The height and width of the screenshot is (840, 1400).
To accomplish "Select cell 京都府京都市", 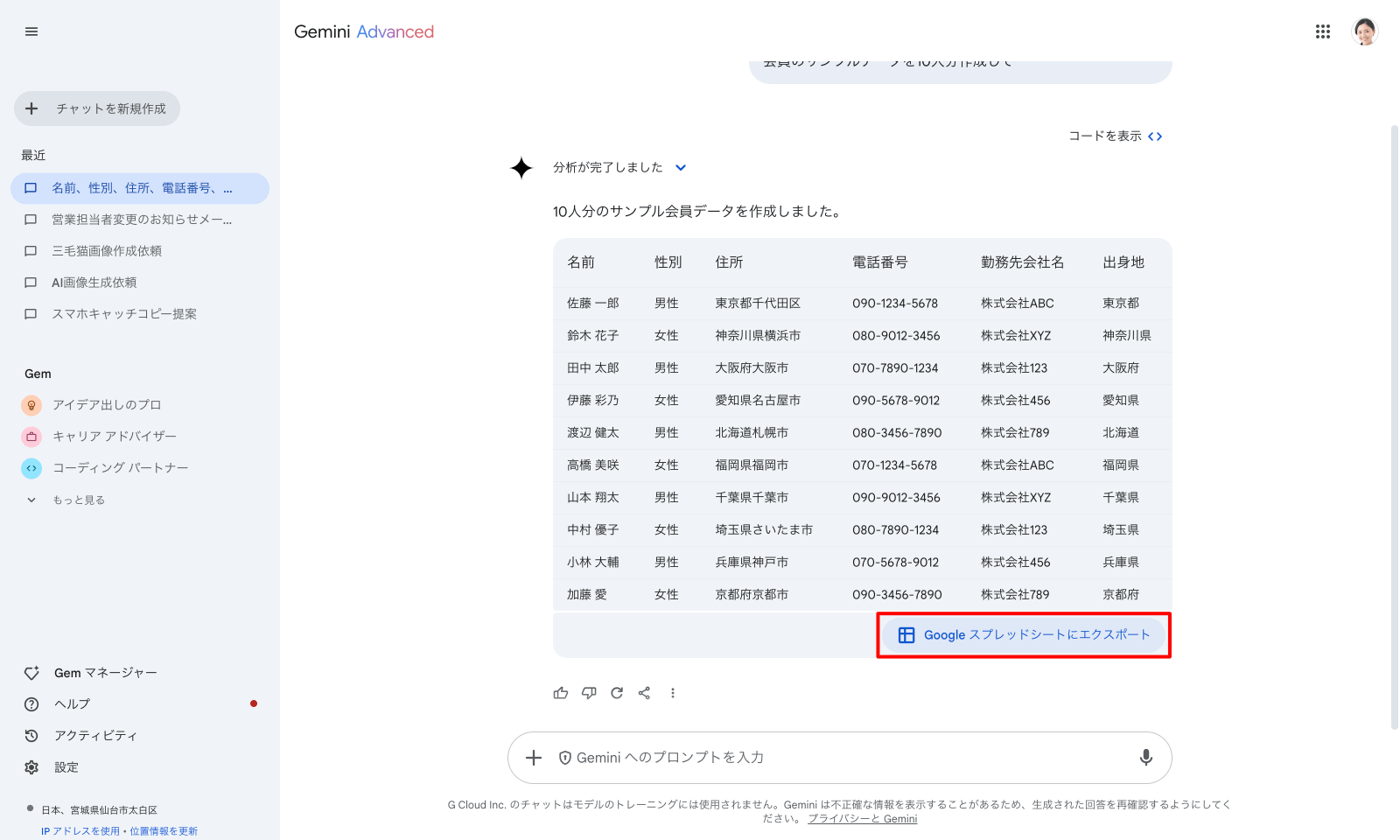I will click(752, 595).
